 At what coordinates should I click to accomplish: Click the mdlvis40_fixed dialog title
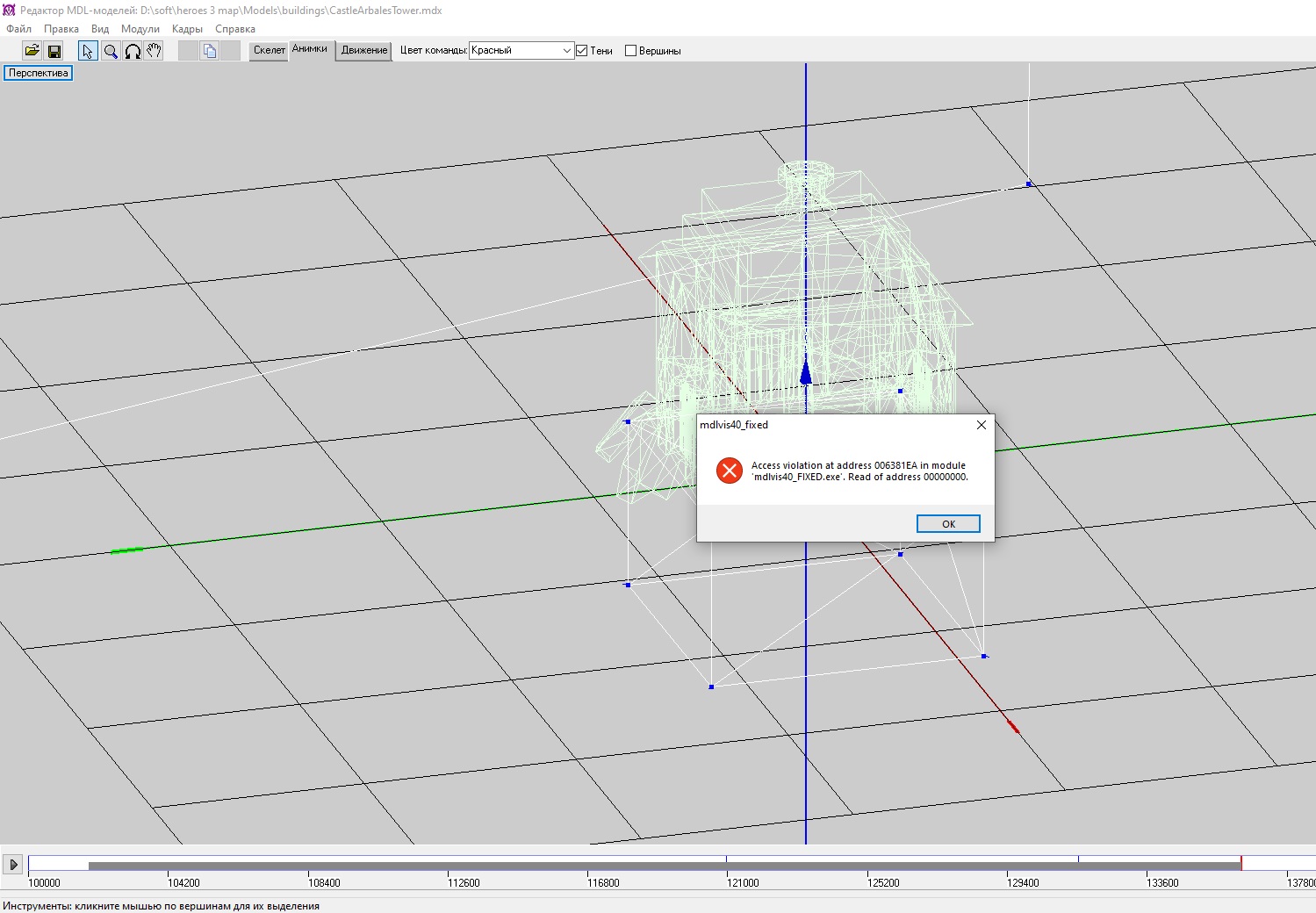[734, 425]
